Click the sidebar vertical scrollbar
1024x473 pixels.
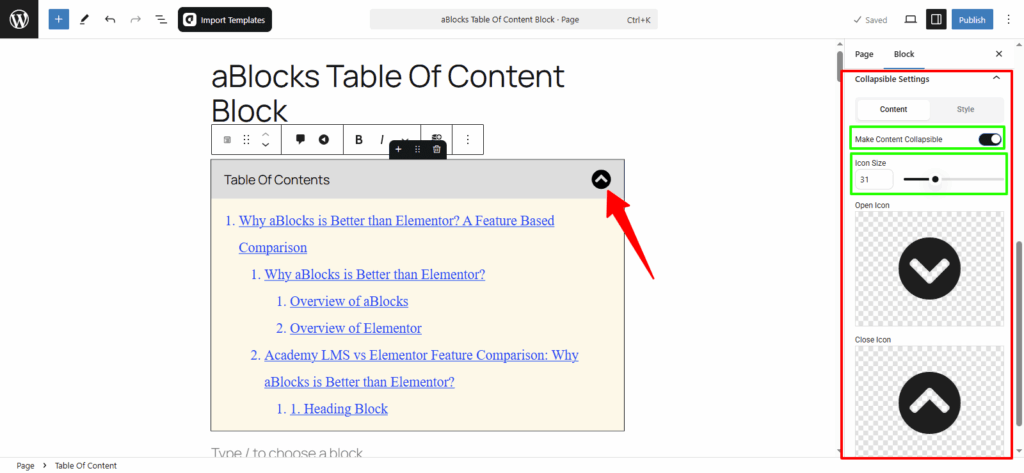click(1019, 332)
